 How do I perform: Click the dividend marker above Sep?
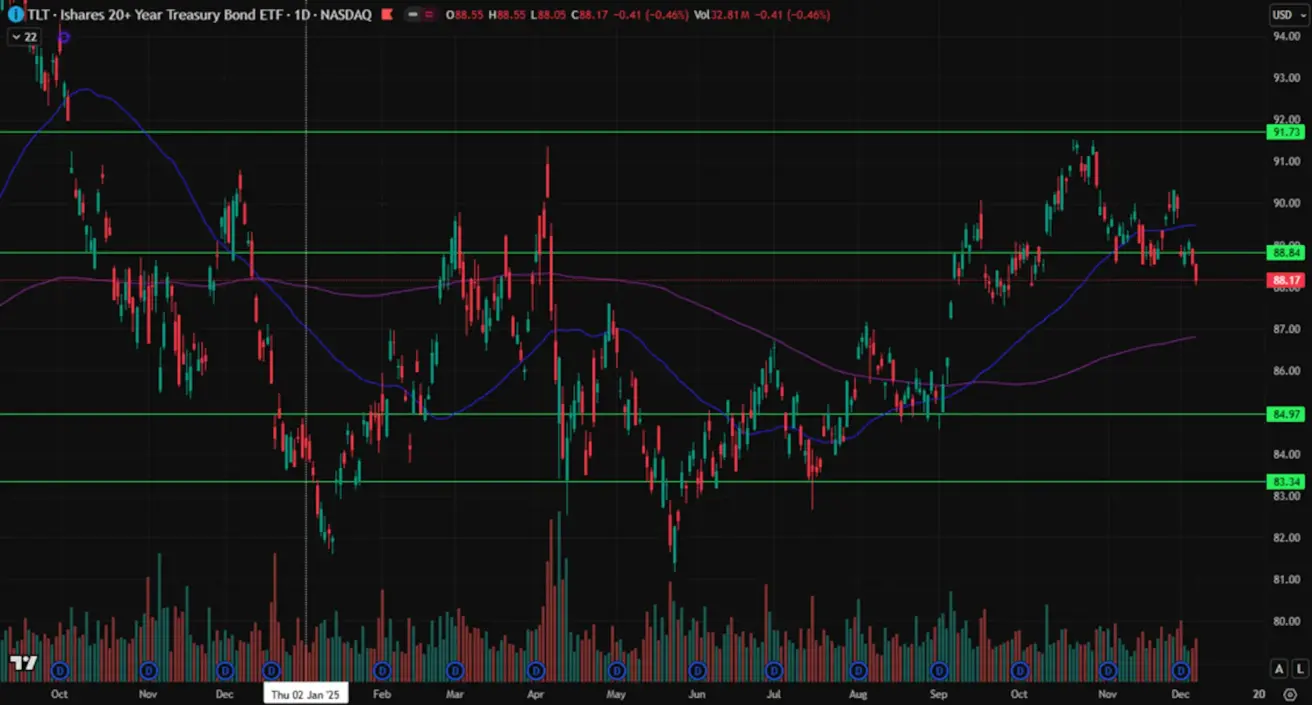coord(939,669)
